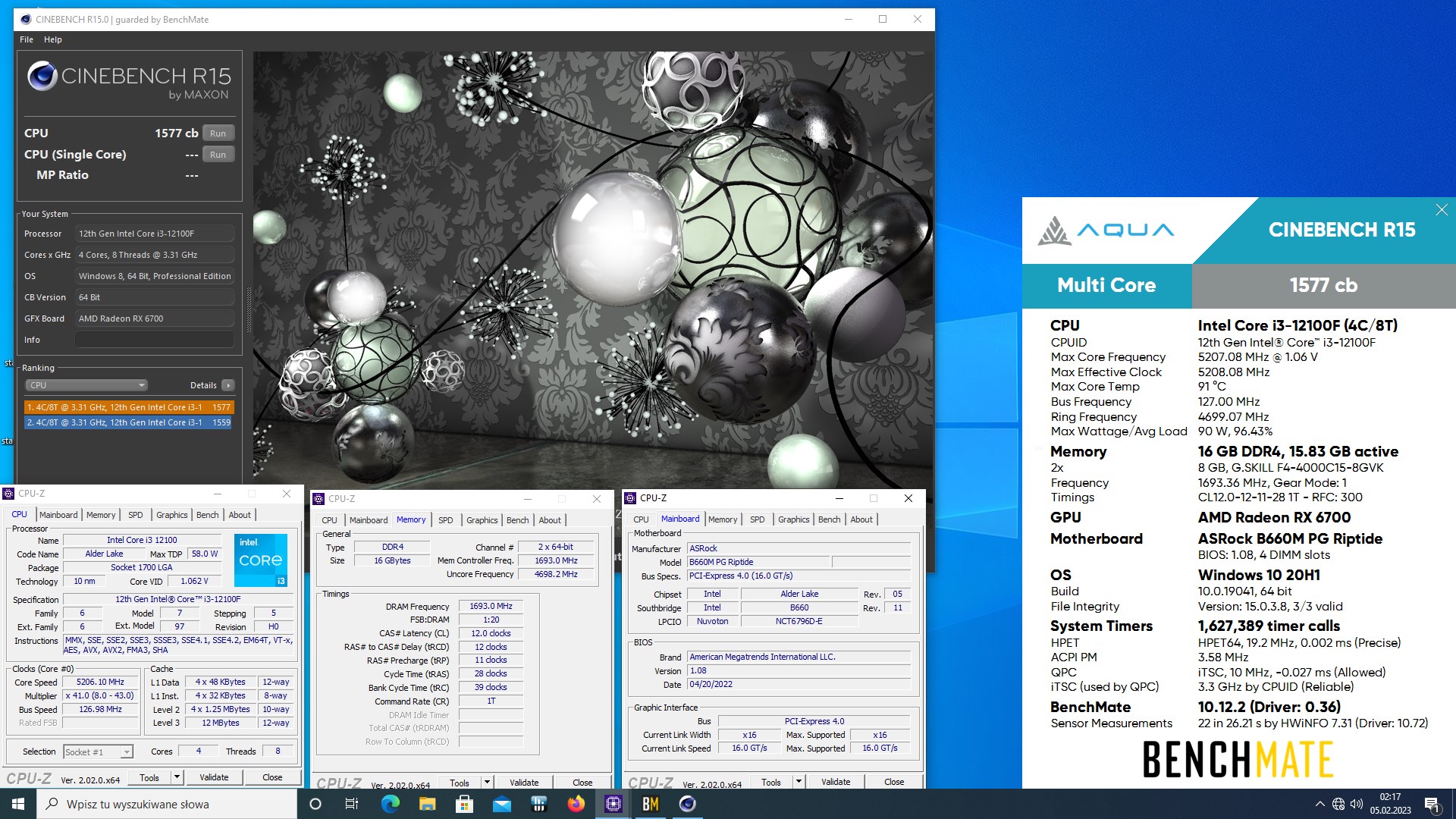Open notification center icon

(x=1432, y=805)
